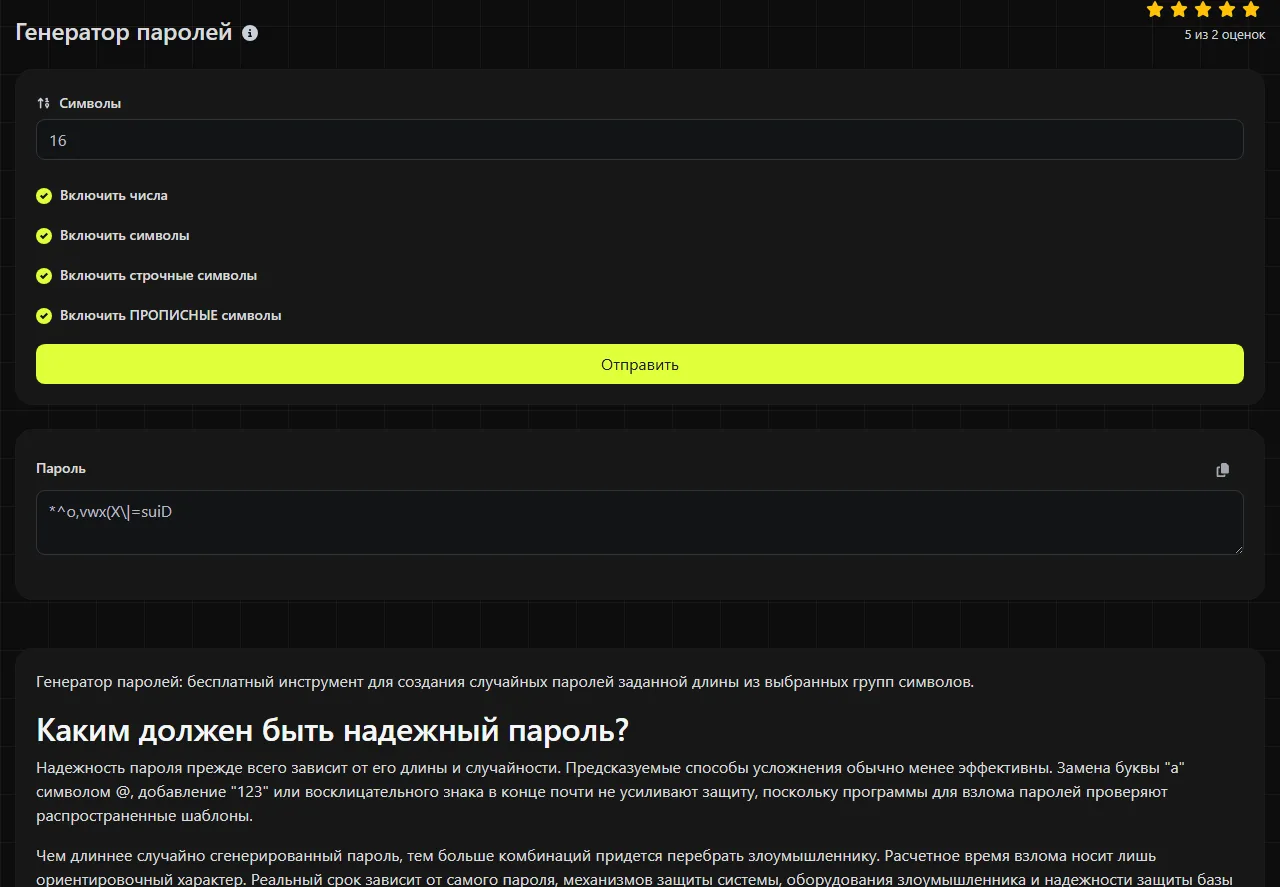Focus the Символы length field showing 16
Image resolution: width=1280 pixels, height=887 pixels.
pos(640,140)
